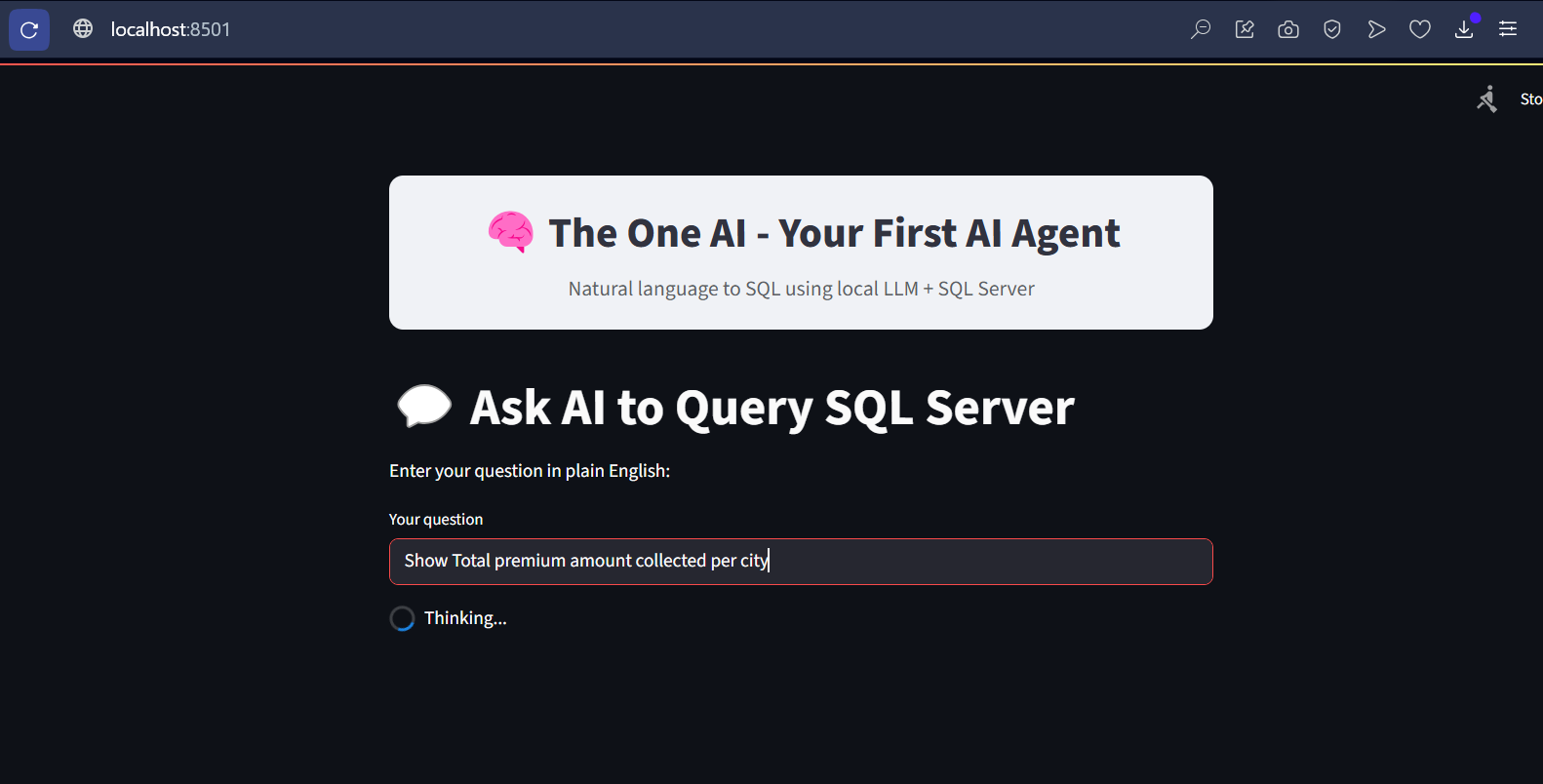1543x784 pixels.
Task: Click the localhost:8501 address bar
Action: pyautogui.click(x=171, y=29)
